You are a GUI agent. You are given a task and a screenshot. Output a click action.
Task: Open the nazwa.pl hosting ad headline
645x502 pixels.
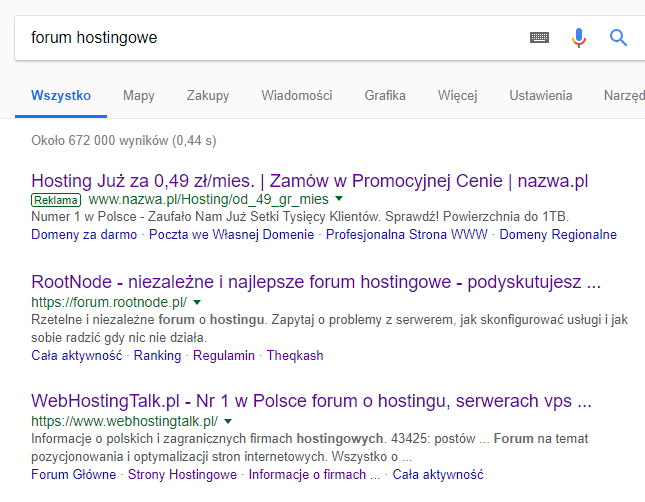(x=310, y=181)
